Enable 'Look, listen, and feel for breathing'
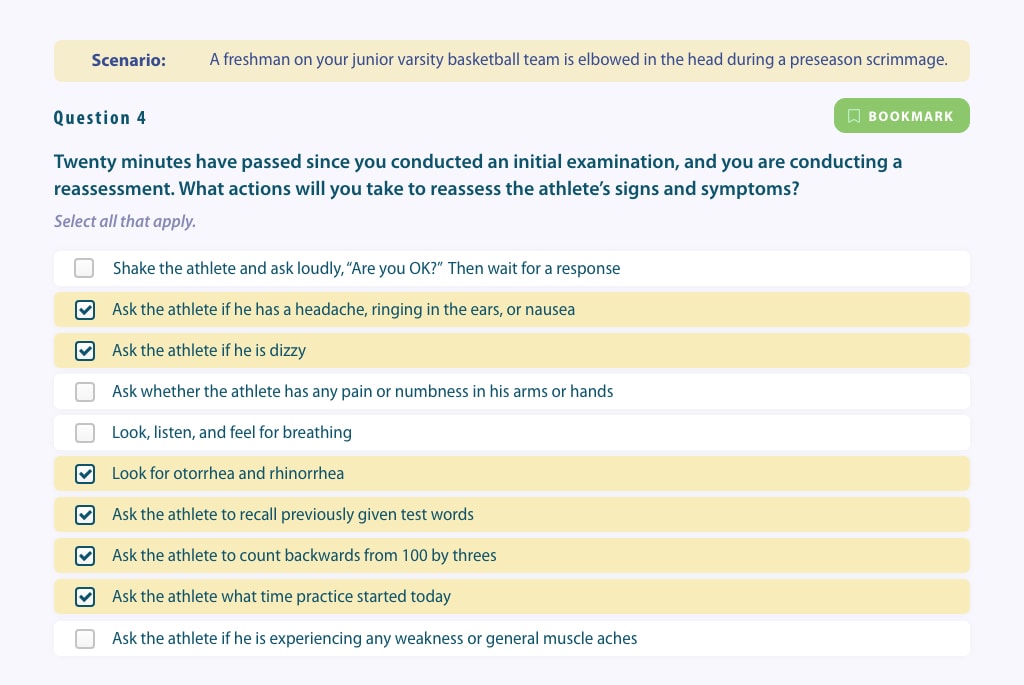 [x=85, y=433]
